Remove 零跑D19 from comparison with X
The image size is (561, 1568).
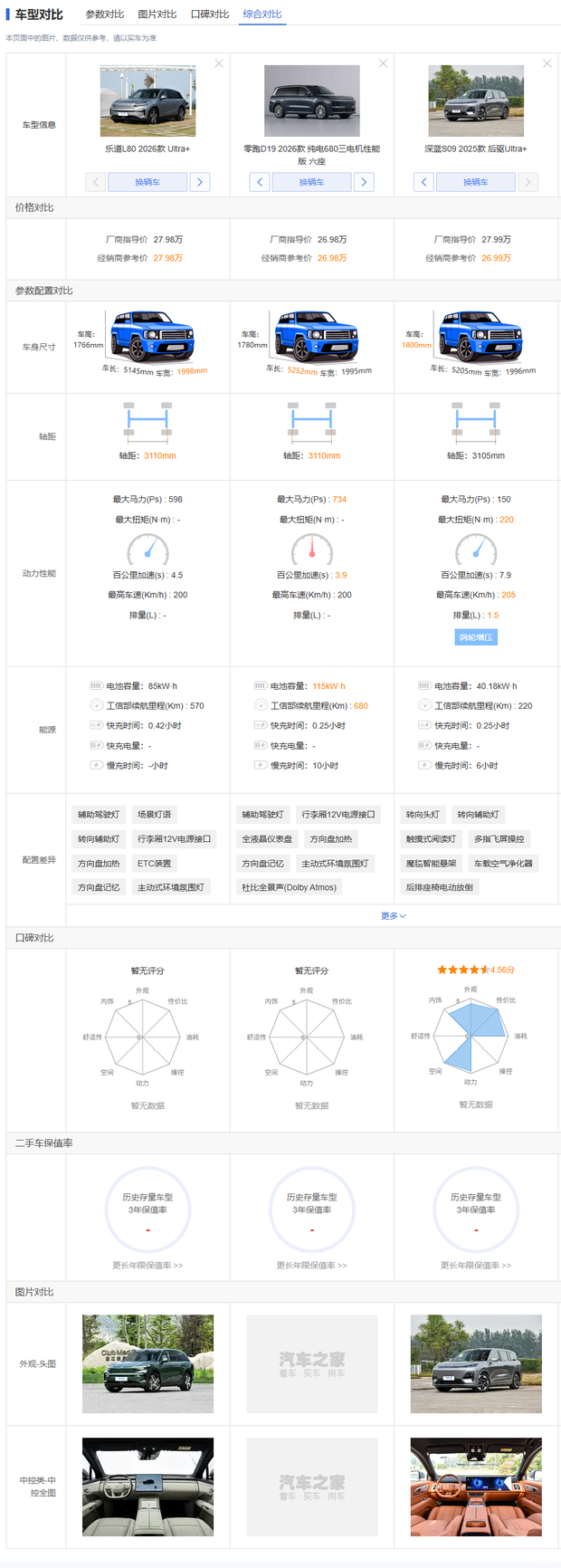click(x=383, y=63)
